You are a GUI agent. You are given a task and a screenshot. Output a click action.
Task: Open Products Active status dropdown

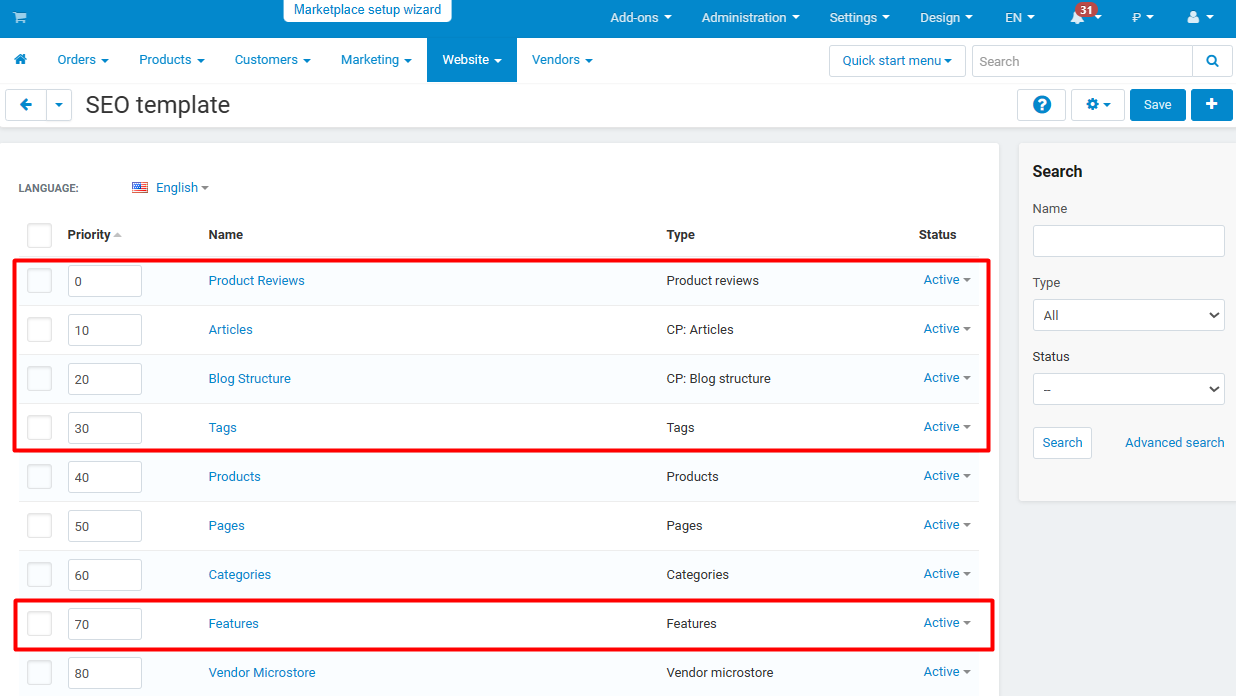click(947, 476)
